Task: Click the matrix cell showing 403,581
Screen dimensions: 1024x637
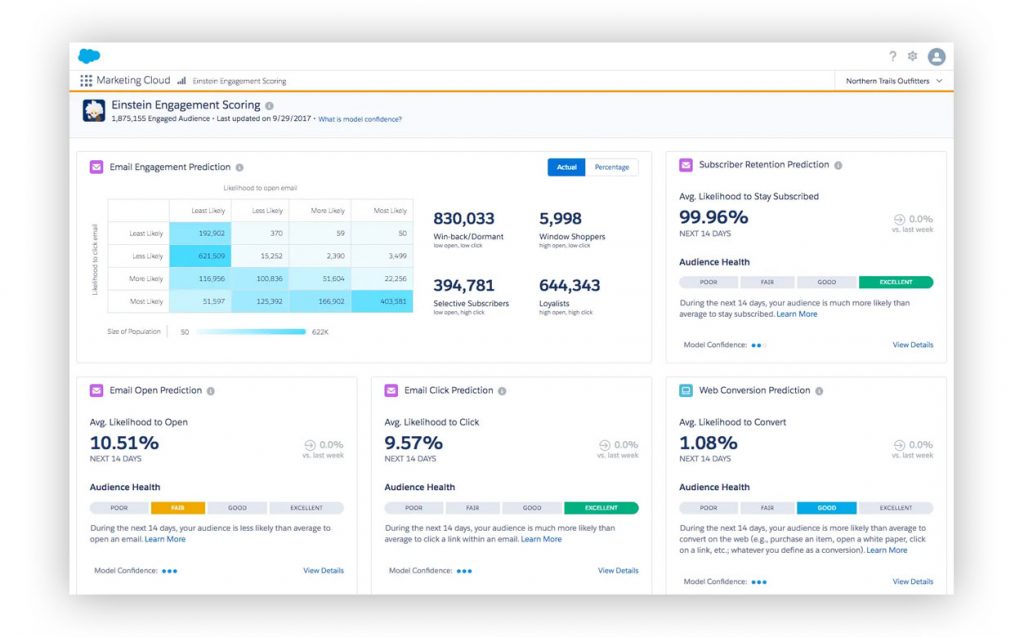Action: click(382, 301)
